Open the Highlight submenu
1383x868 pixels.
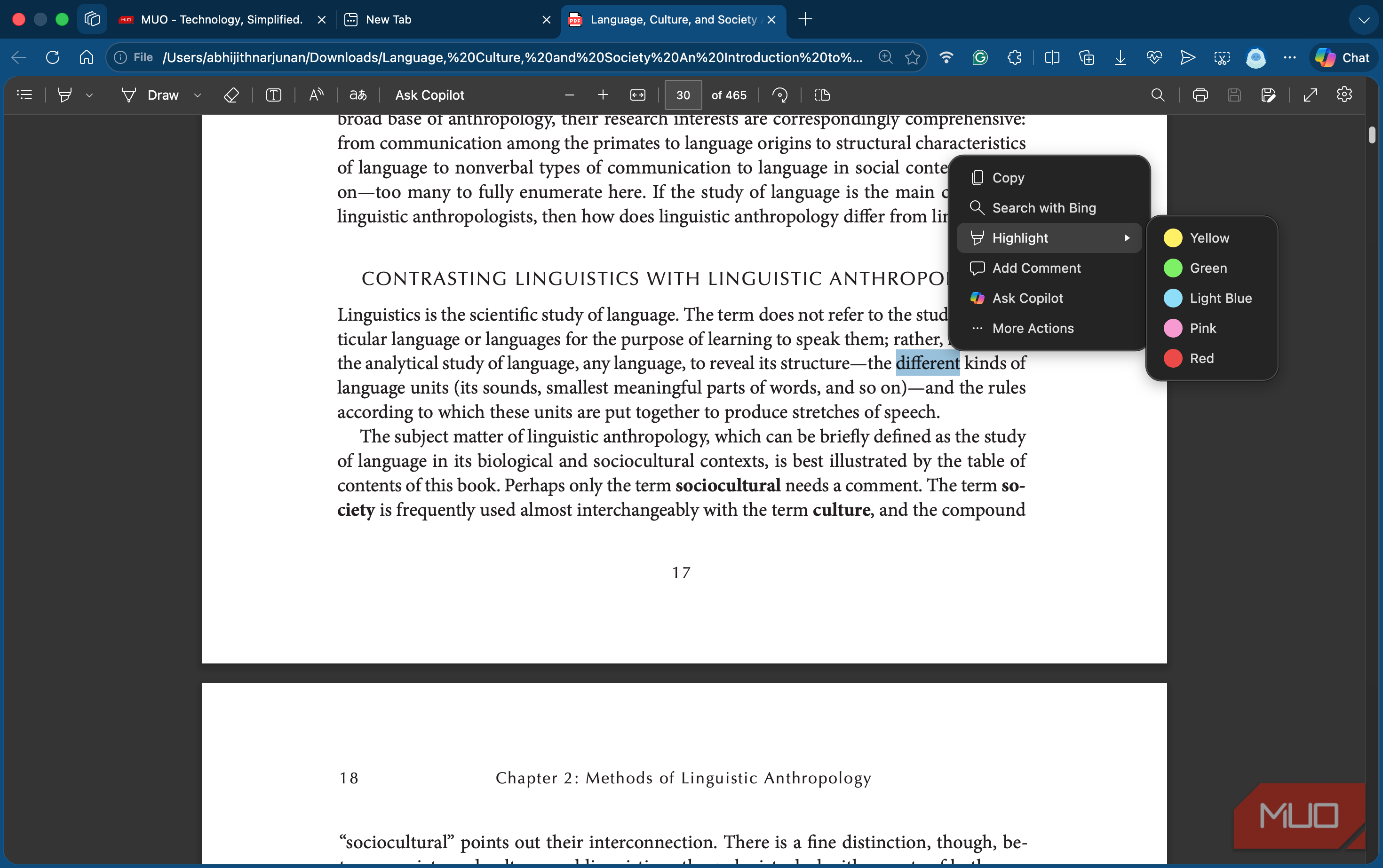click(1049, 237)
